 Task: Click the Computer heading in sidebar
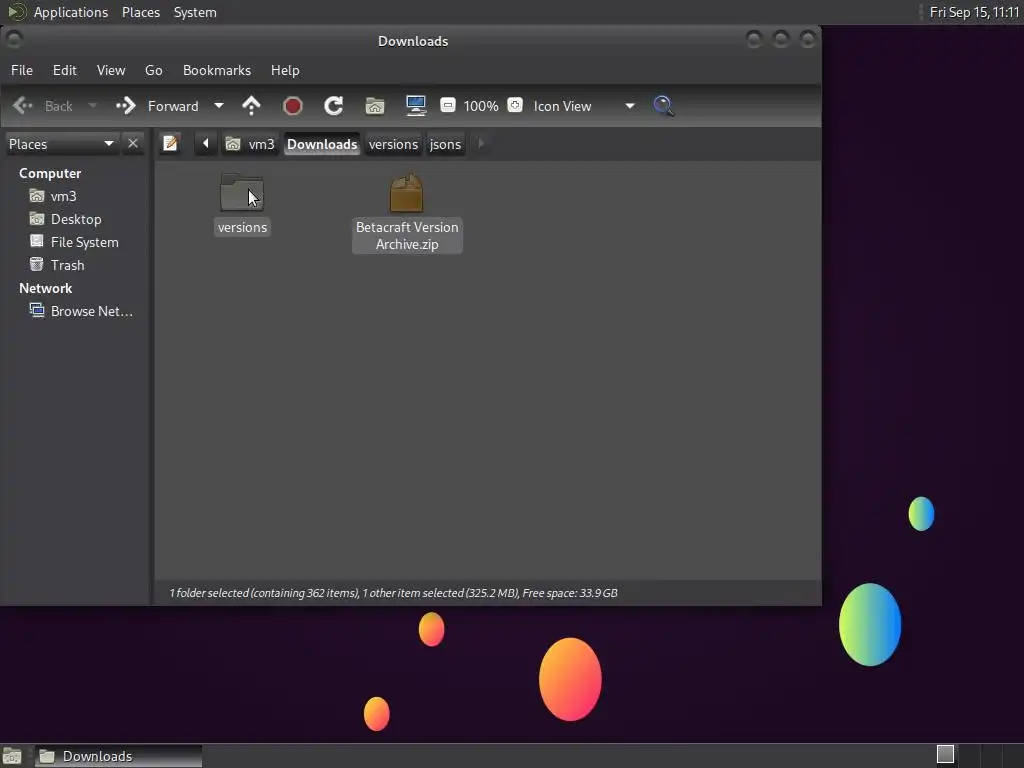pos(50,173)
